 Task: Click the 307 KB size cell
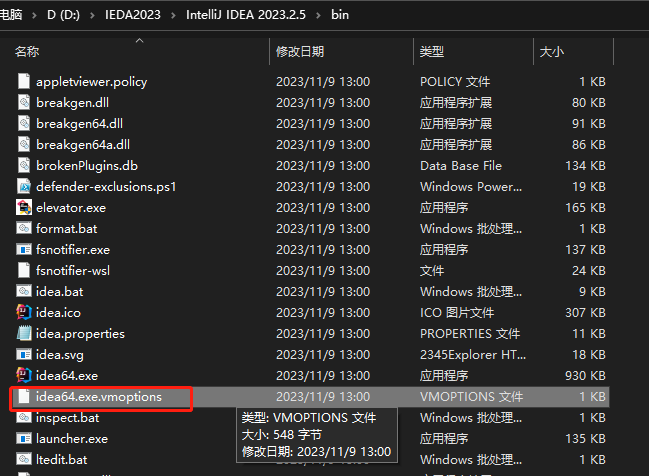click(x=585, y=313)
